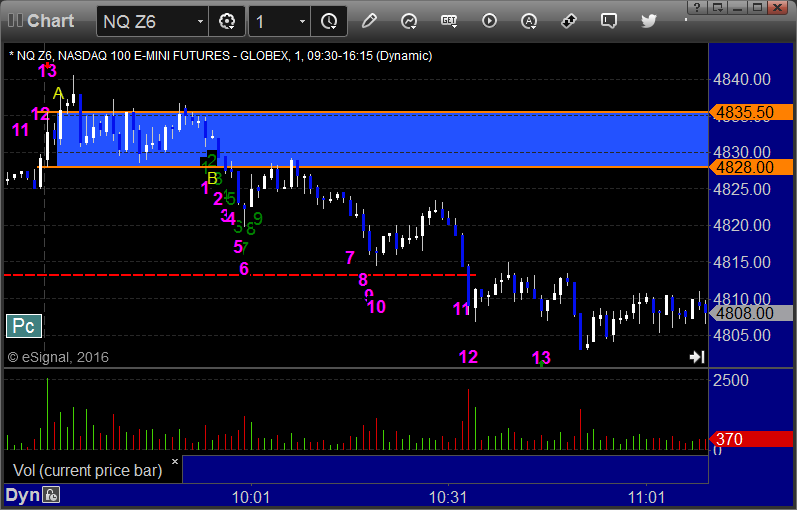Click the red 370 volume marker
This screenshot has width=797, height=510.
point(751,439)
